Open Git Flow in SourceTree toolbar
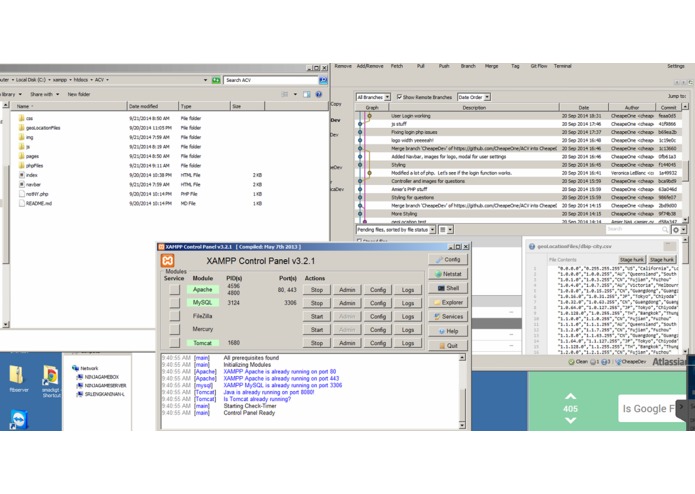Viewport: 695px width, 494px height. (539, 66)
